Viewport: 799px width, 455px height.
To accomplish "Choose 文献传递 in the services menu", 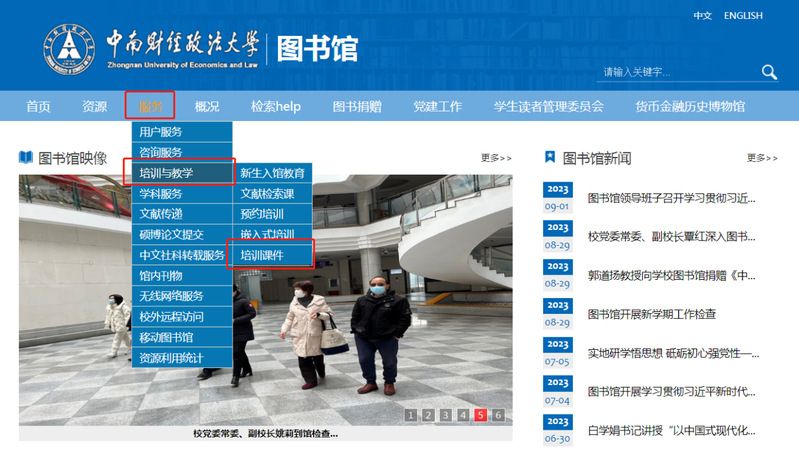I will [x=161, y=214].
